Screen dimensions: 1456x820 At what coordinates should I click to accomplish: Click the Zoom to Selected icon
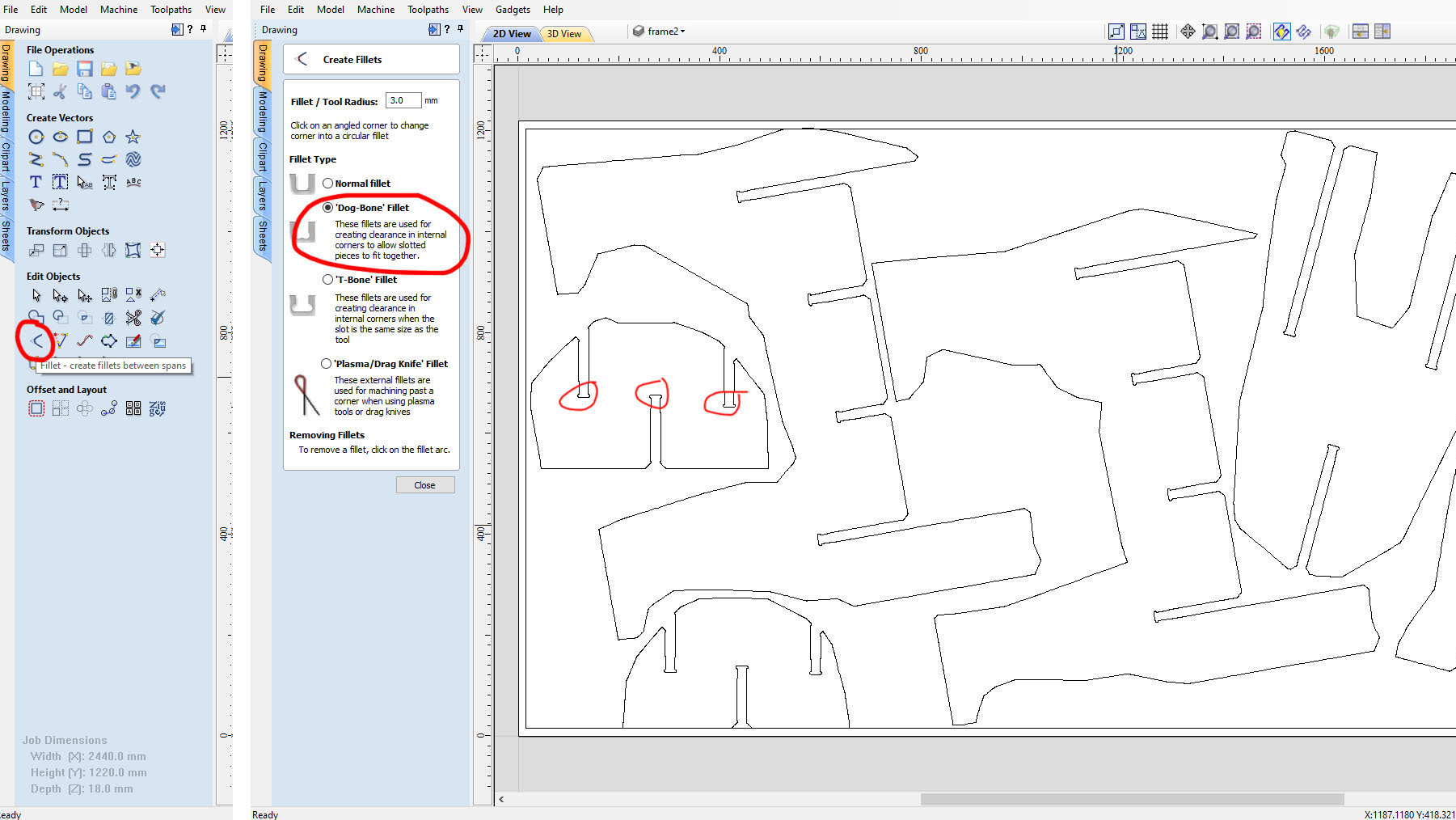click(1253, 32)
